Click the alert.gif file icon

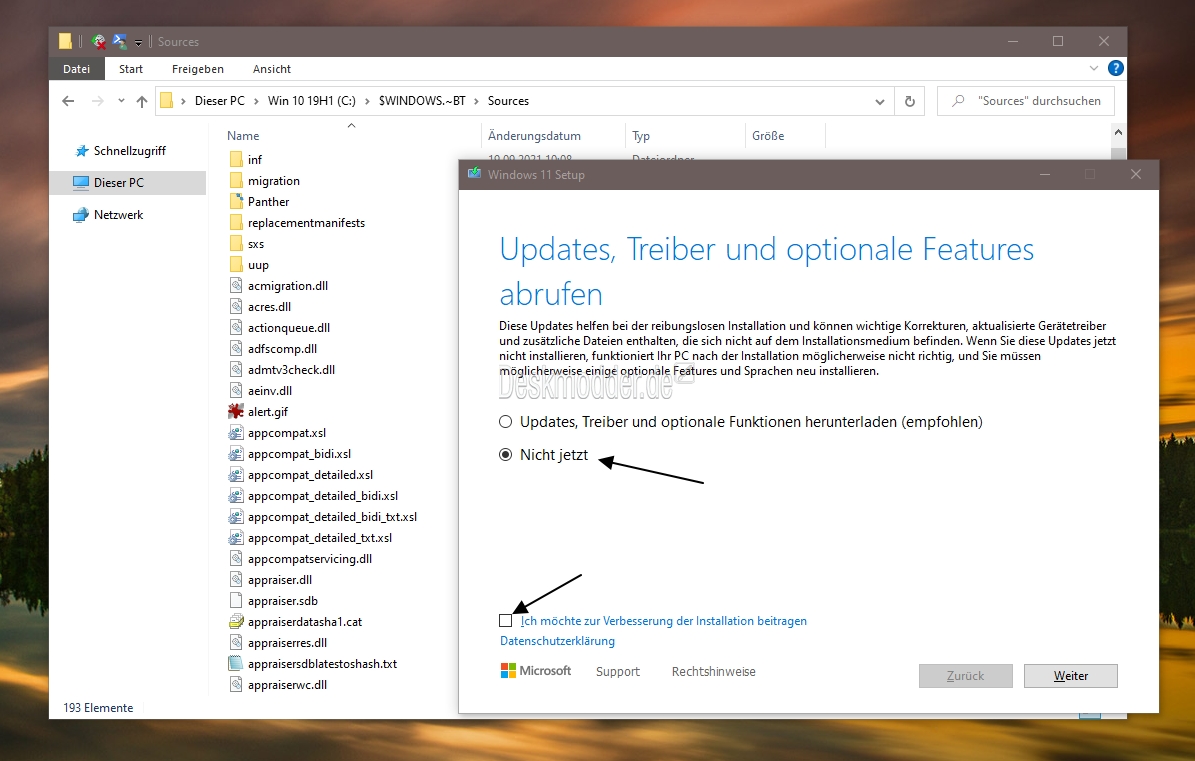pyautogui.click(x=236, y=411)
